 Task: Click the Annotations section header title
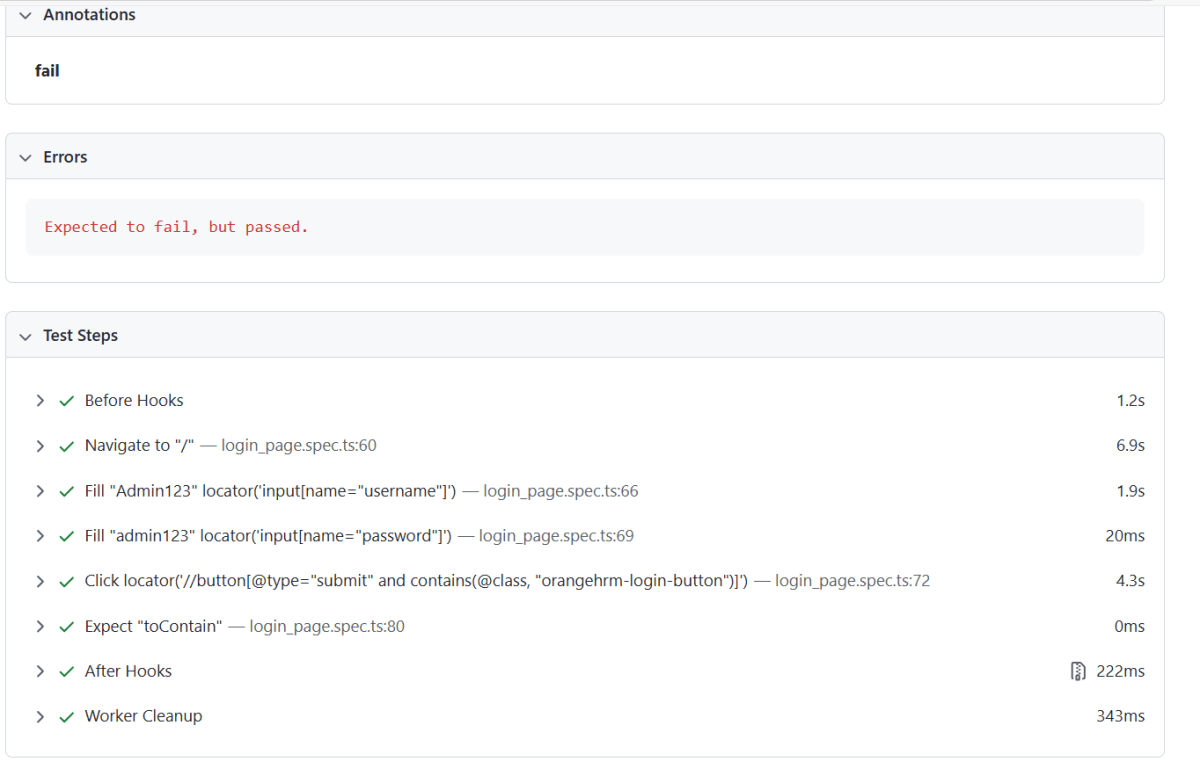[89, 15]
